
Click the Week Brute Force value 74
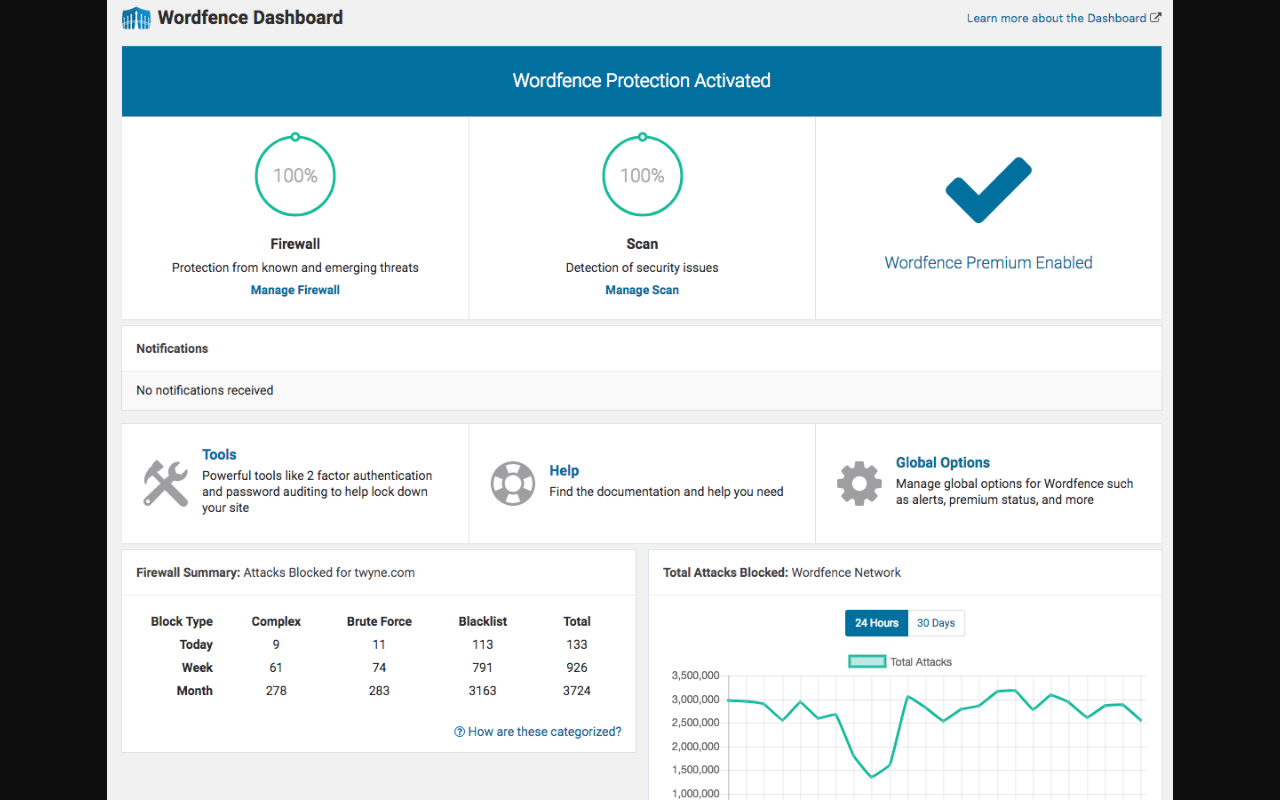pyautogui.click(x=379, y=668)
